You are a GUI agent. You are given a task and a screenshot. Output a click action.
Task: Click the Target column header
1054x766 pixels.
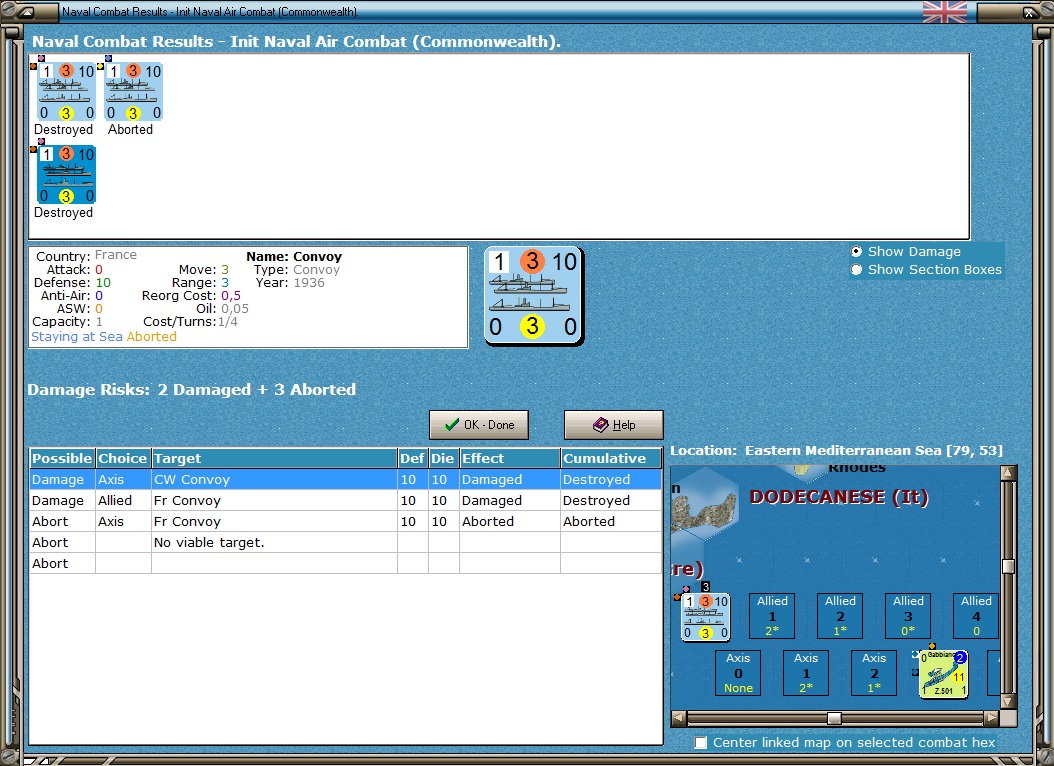click(274, 458)
